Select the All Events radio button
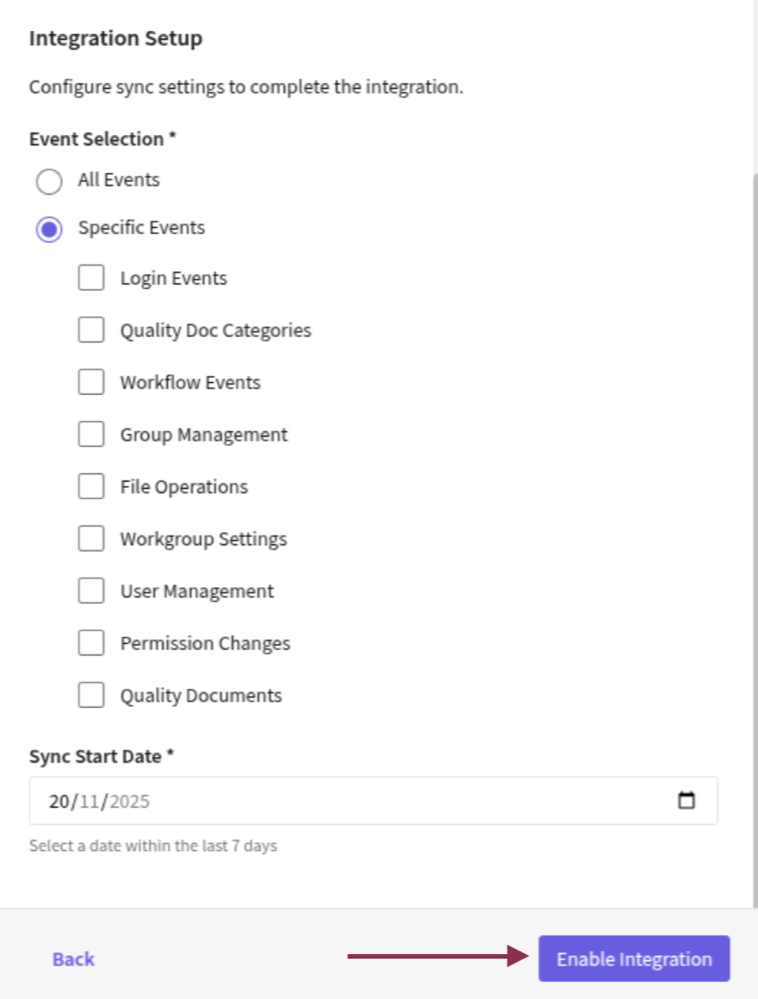The width and height of the screenshot is (758, 999). 49,181
